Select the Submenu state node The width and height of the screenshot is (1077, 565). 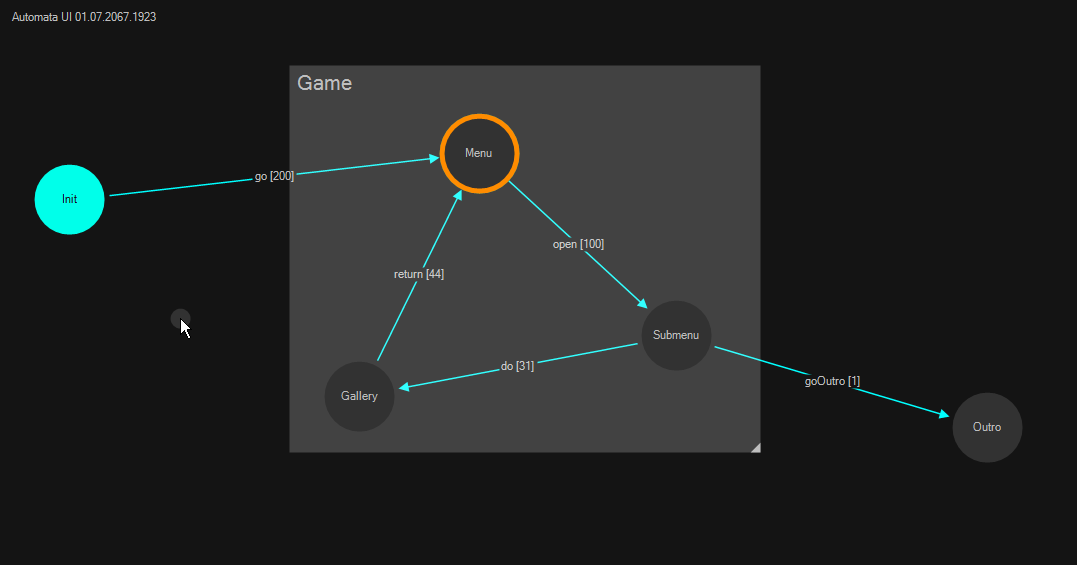pos(676,335)
